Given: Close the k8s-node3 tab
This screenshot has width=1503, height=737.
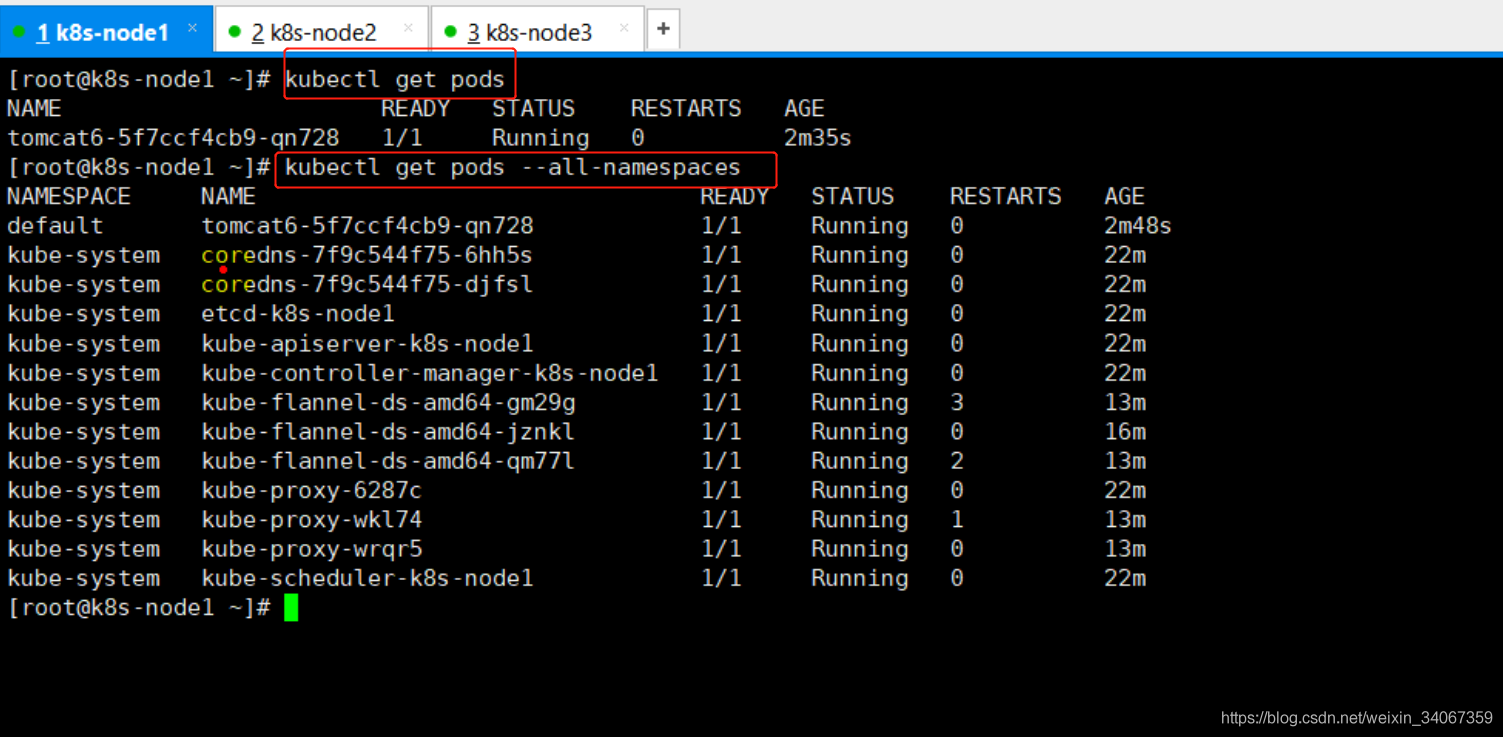Looking at the screenshot, I should [624, 28].
